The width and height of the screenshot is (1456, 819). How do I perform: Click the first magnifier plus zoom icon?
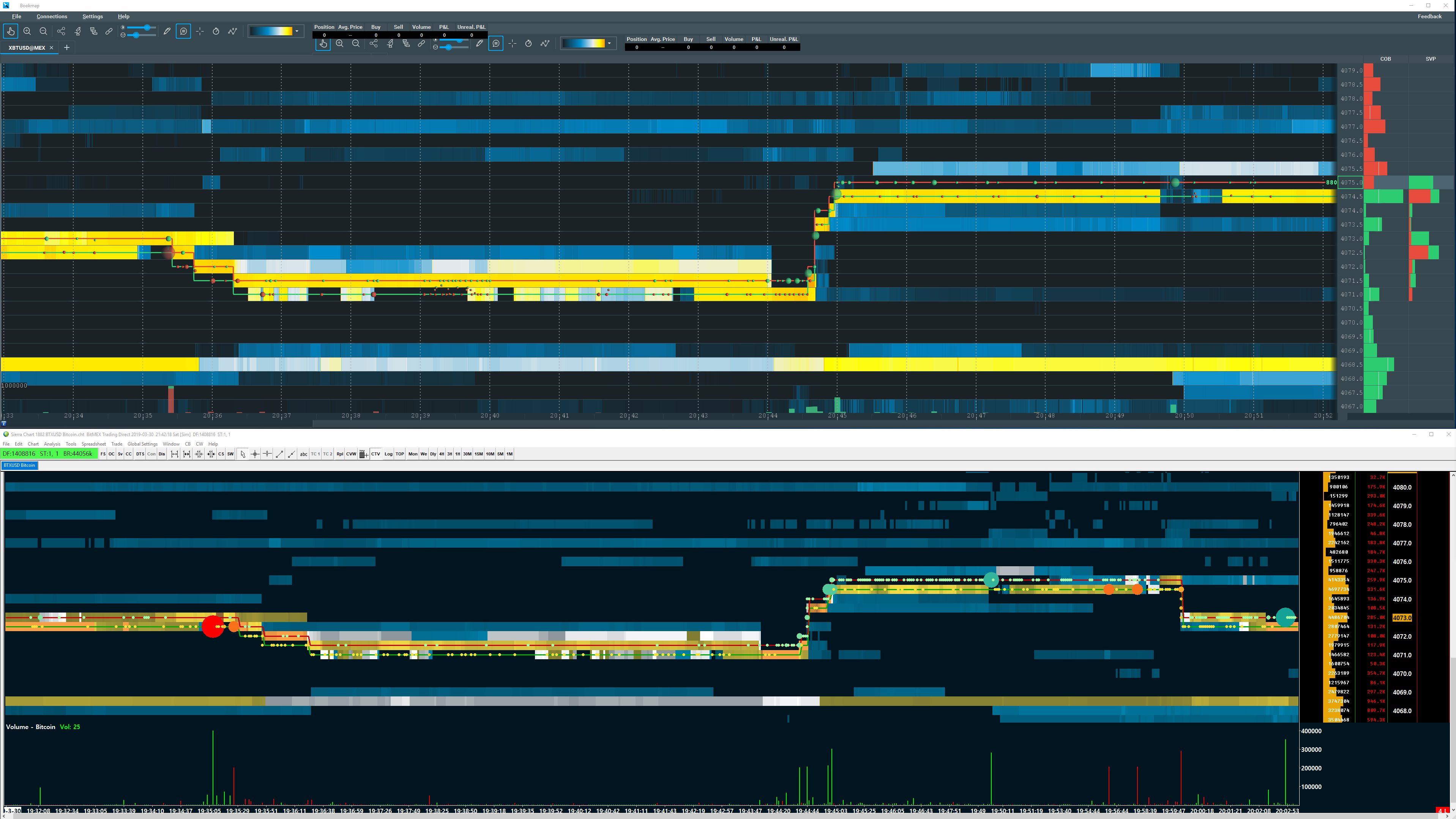[27, 31]
